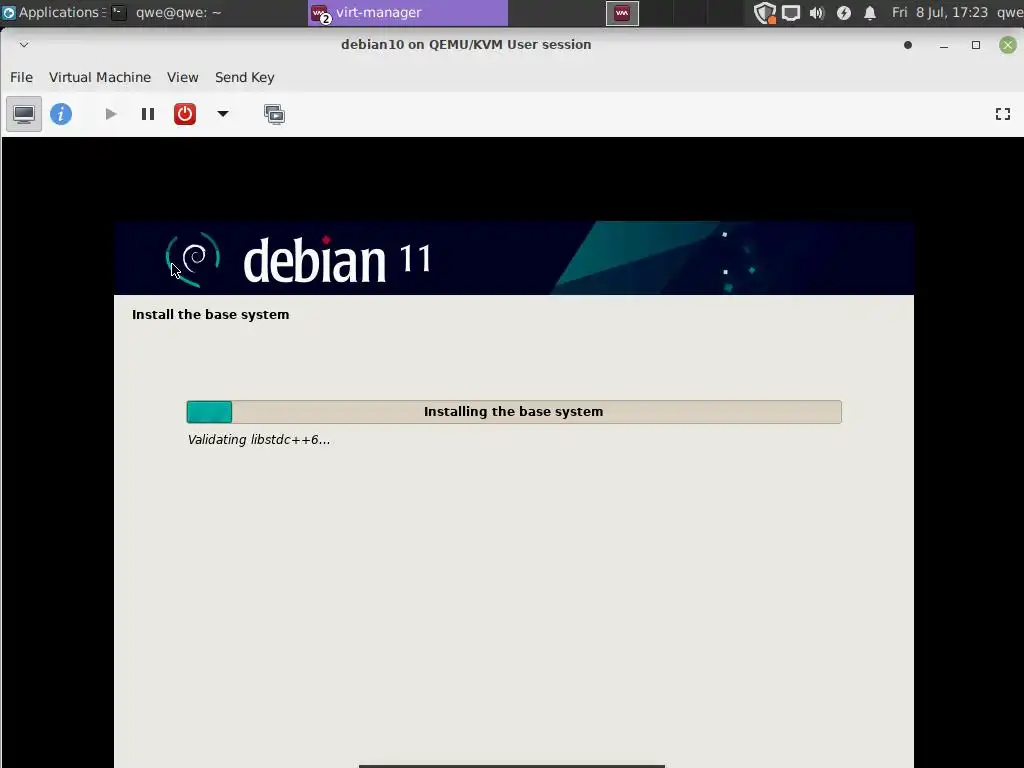Open the File menu
The image size is (1024, 768).
(x=22, y=77)
